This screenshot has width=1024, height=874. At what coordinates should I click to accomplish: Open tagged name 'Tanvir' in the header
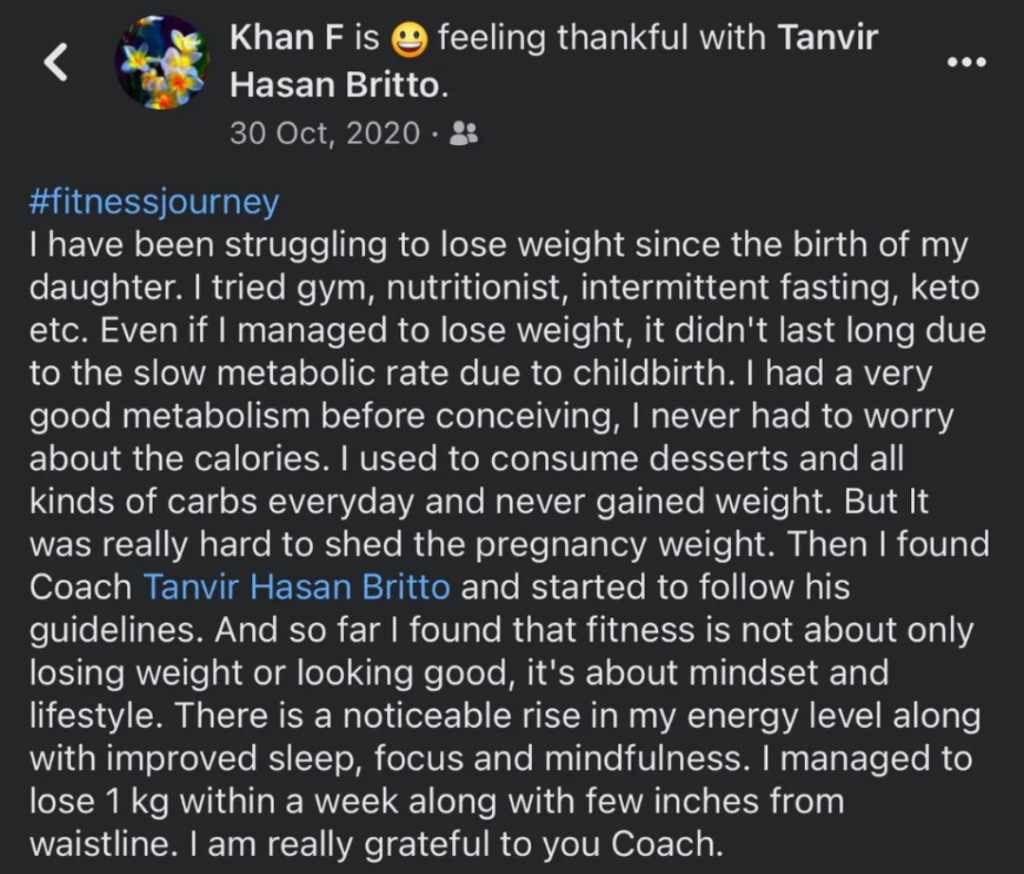tap(827, 37)
